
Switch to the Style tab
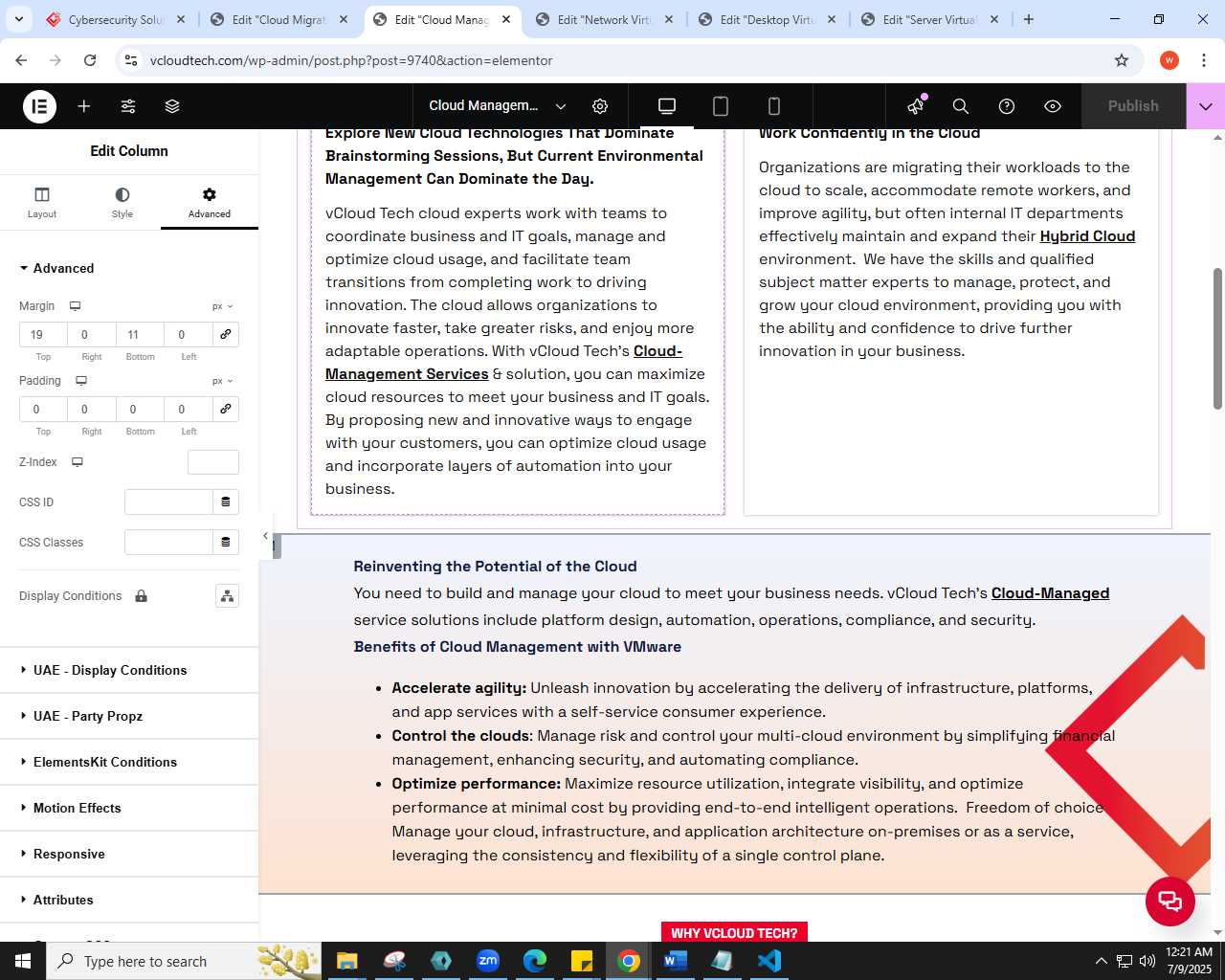pos(122,202)
